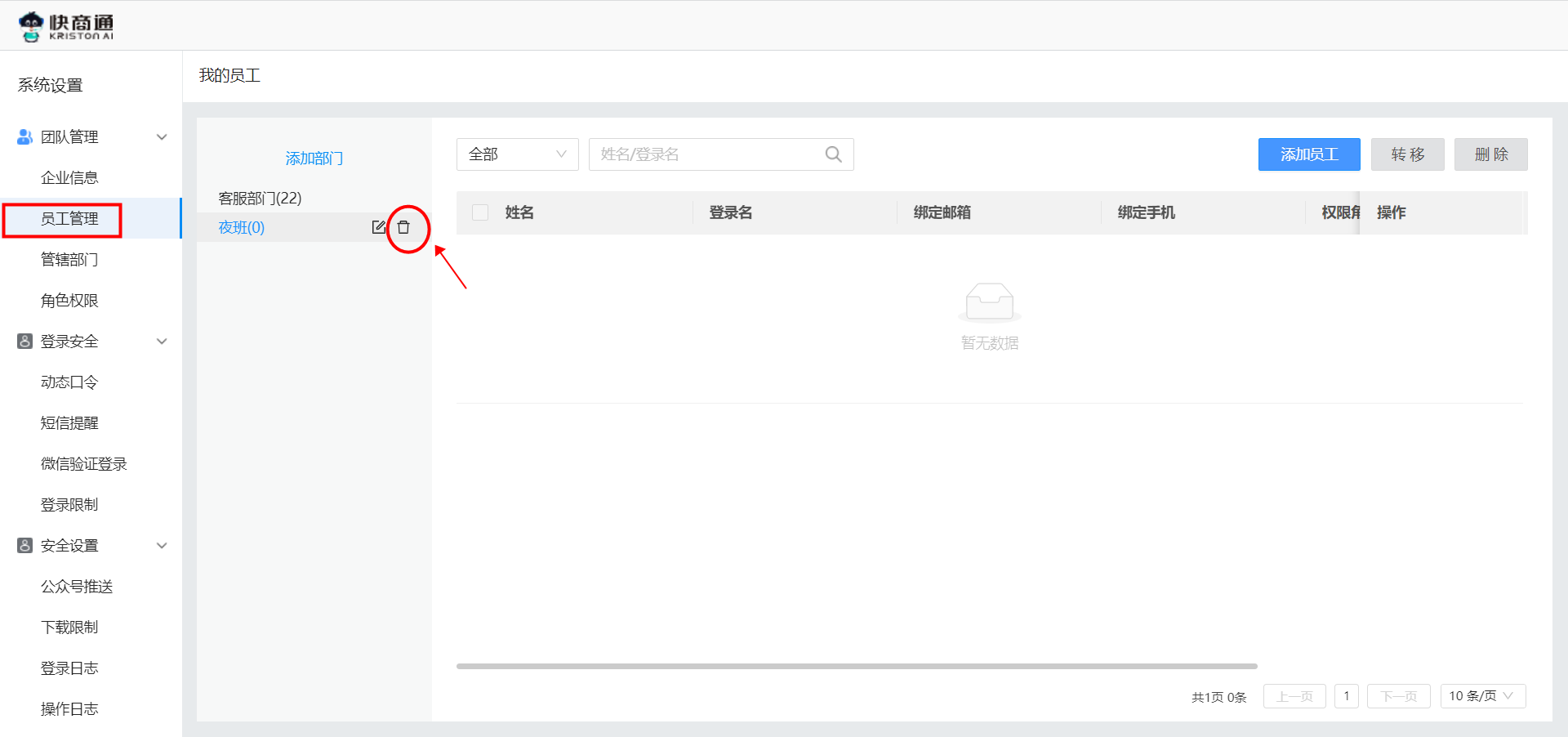Click the 快商通 logo in header

pos(66,26)
